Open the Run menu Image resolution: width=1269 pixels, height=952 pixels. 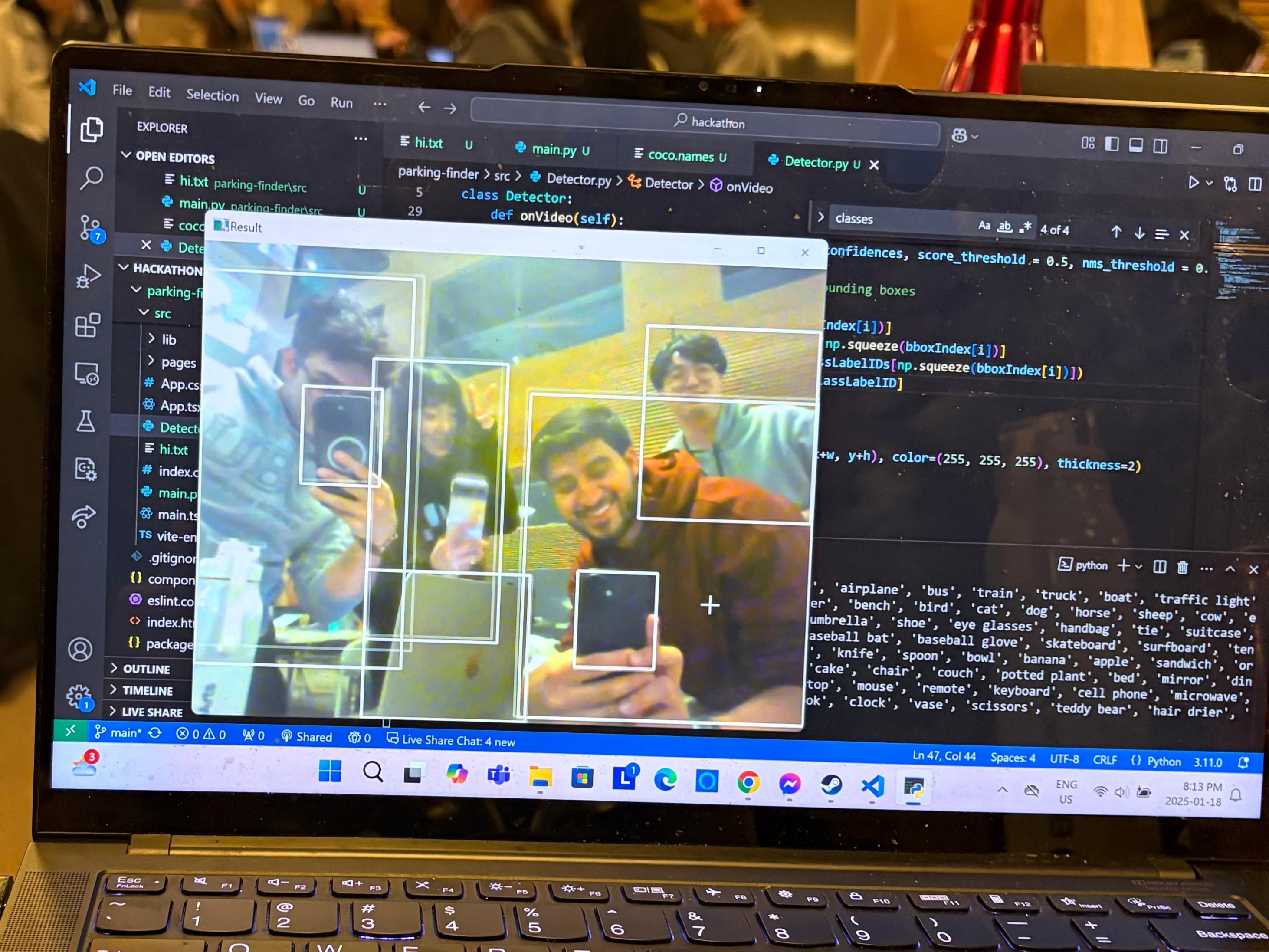tap(341, 103)
